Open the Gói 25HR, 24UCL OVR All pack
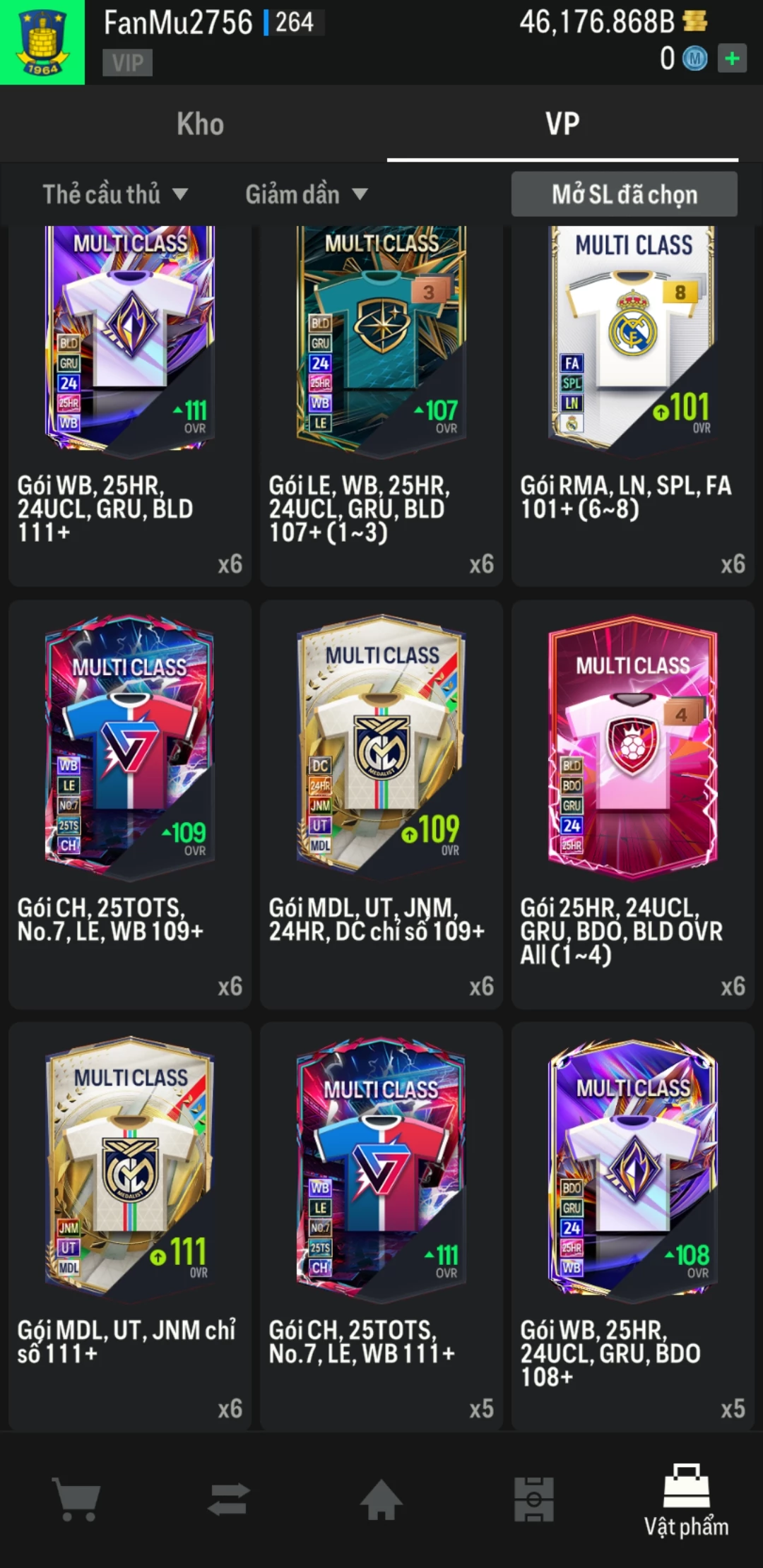This screenshot has height=1568, width=763. point(633,804)
